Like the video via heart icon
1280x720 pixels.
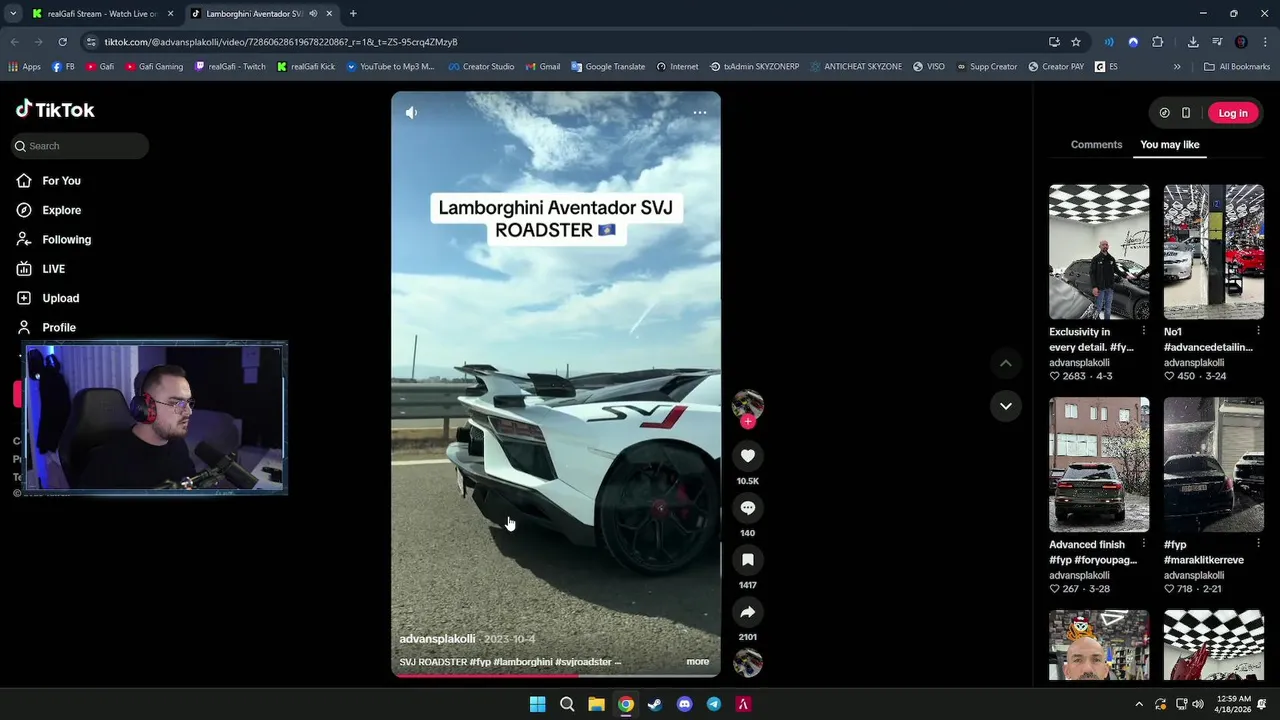(747, 456)
